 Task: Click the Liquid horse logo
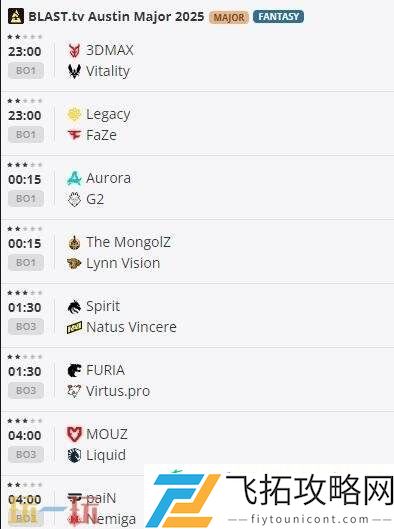74,455
